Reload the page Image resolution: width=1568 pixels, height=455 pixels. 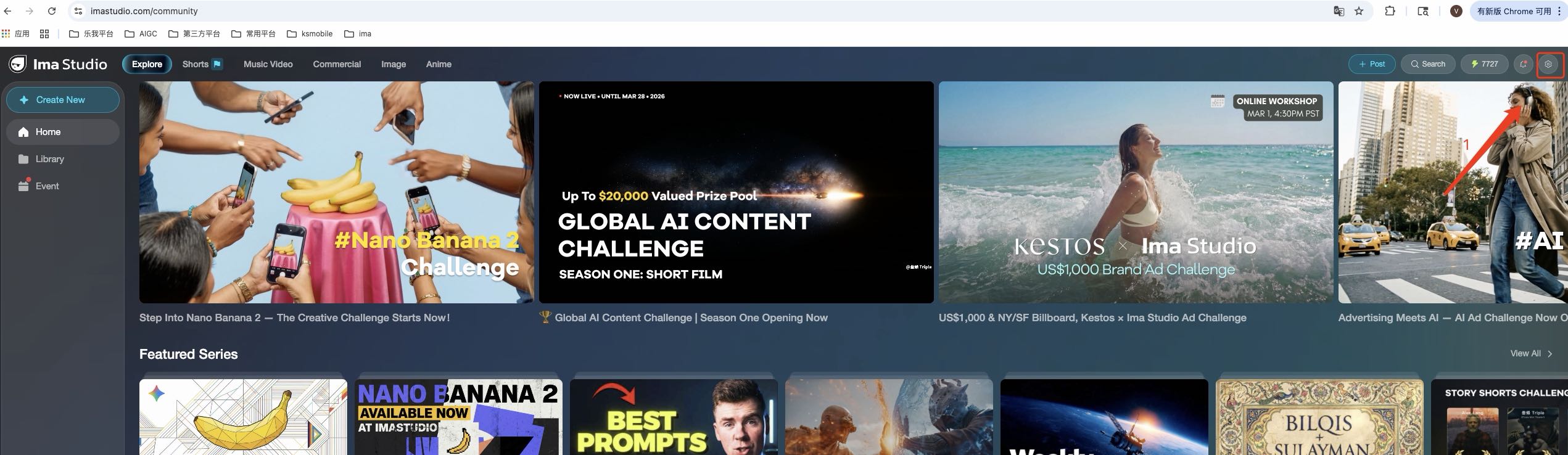[52, 11]
